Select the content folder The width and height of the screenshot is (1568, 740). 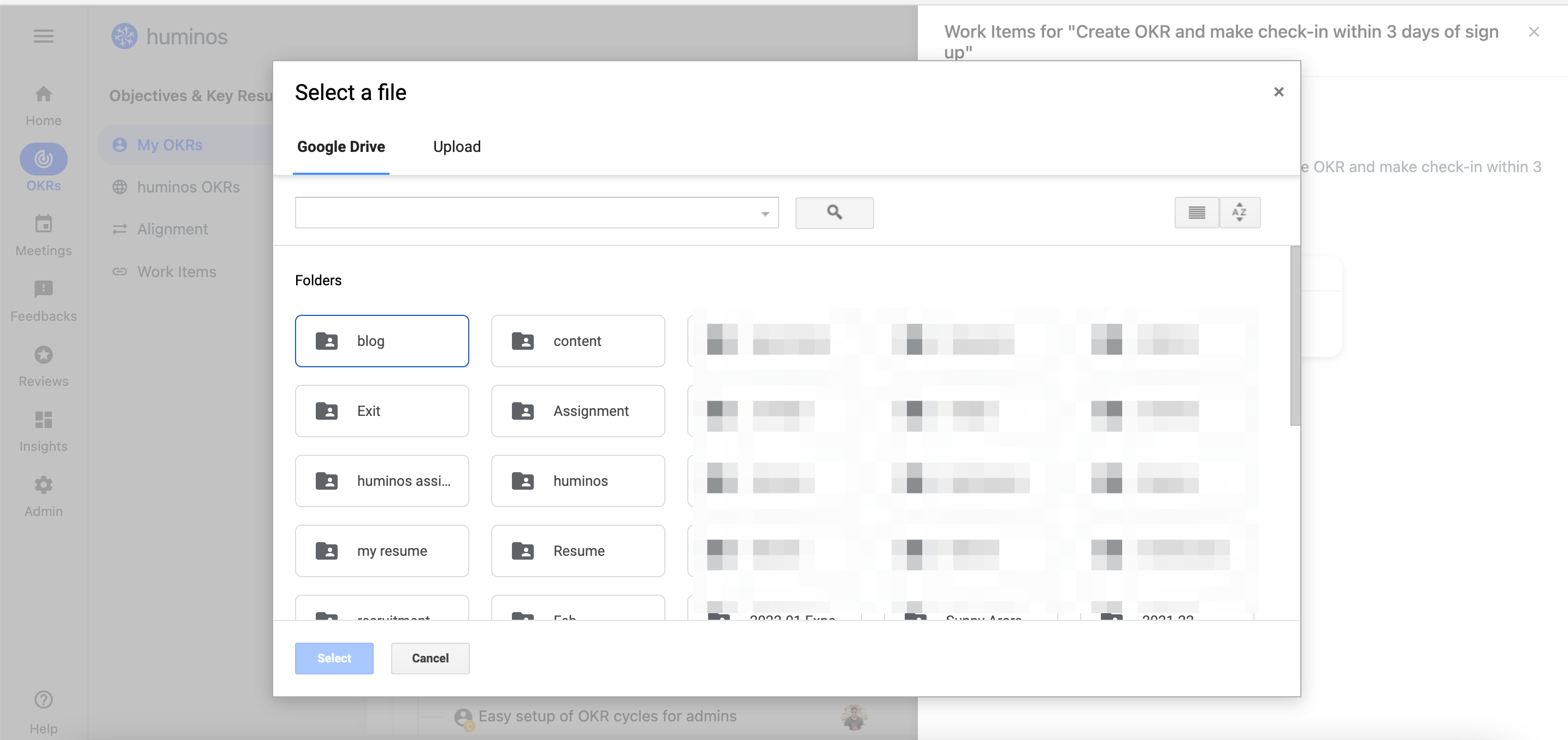pos(577,341)
